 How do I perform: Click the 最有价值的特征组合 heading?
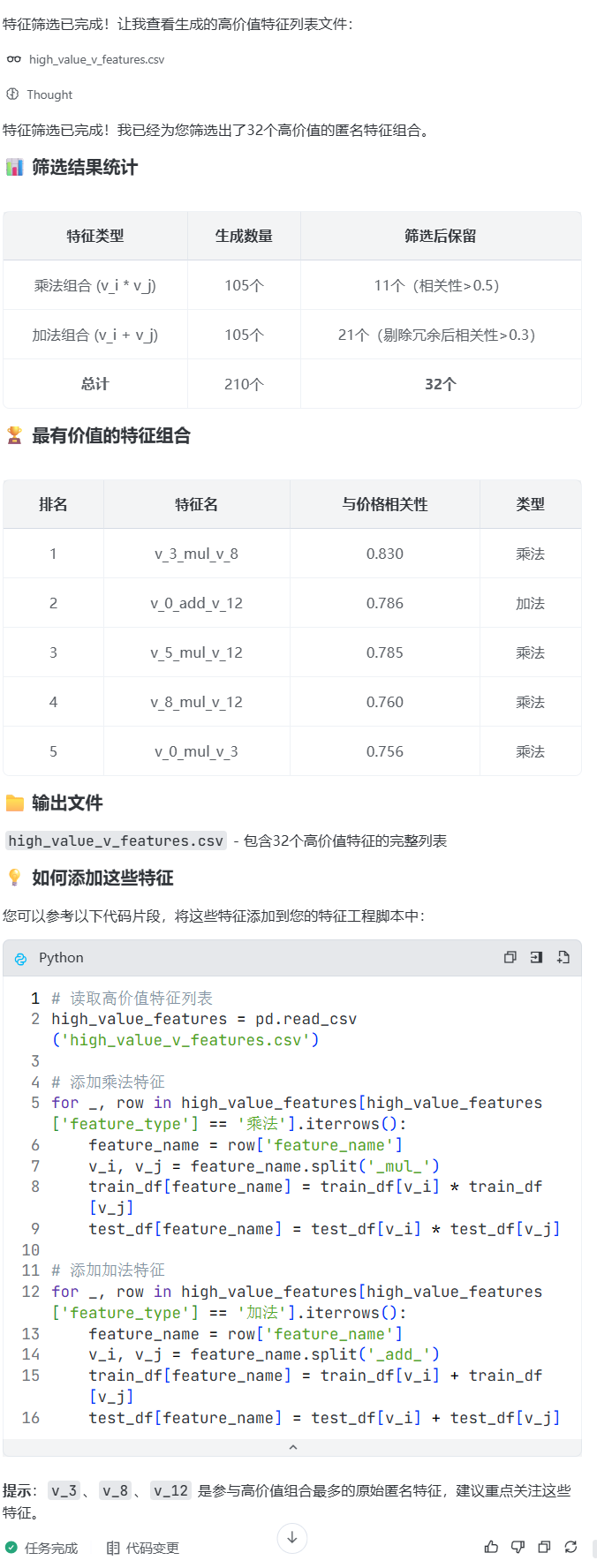(x=111, y=435)
